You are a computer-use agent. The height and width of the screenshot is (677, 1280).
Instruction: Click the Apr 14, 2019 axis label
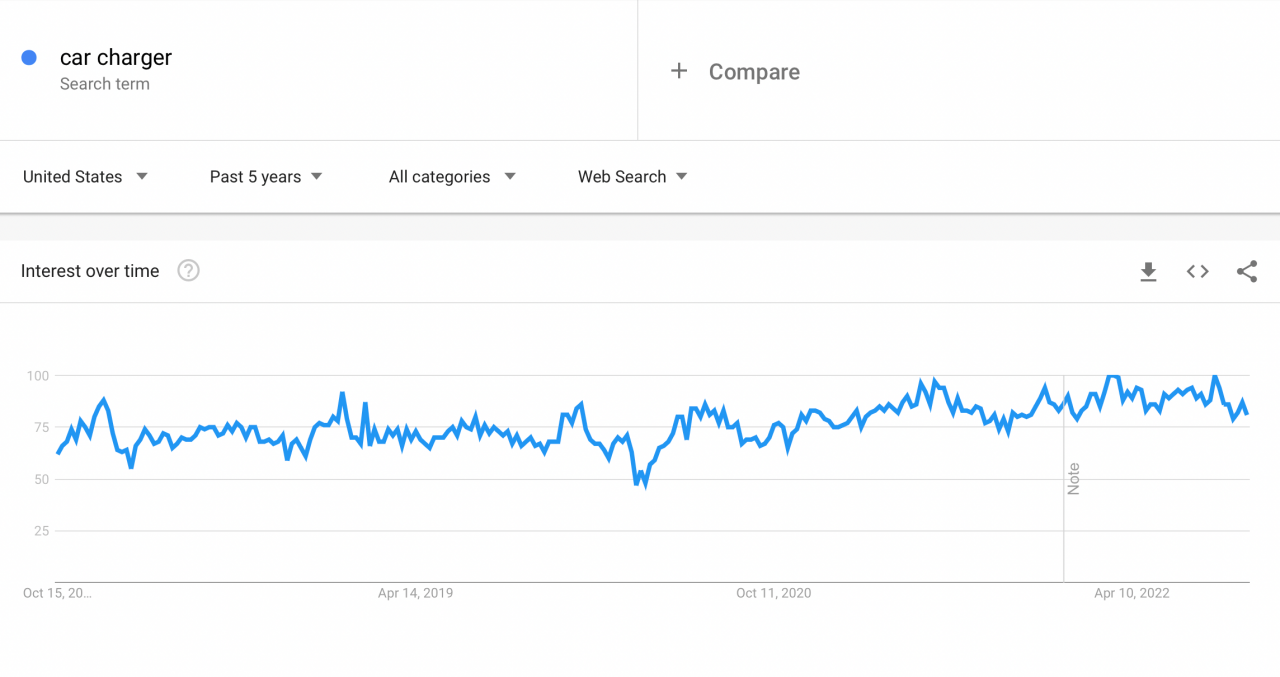pos(415,592)
